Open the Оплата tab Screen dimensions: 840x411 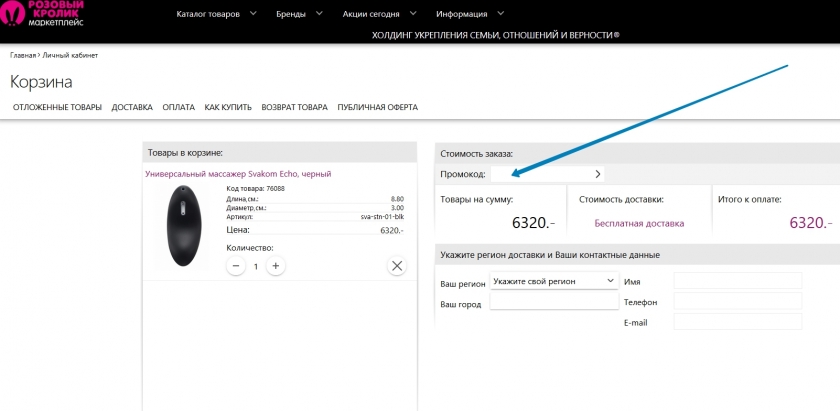pyautogui.click(x=178, y=107)
